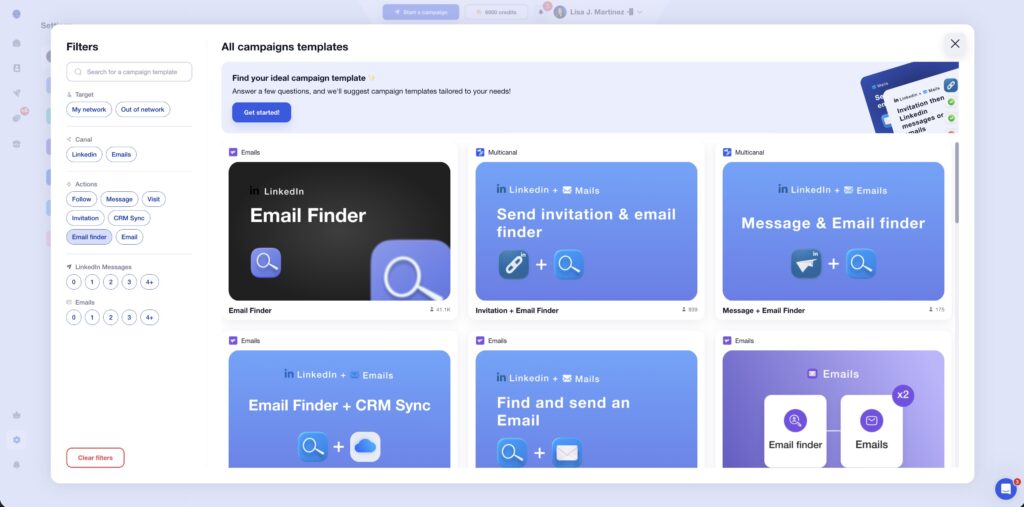Open the chat support widget icon

(x=1005, y=488)
